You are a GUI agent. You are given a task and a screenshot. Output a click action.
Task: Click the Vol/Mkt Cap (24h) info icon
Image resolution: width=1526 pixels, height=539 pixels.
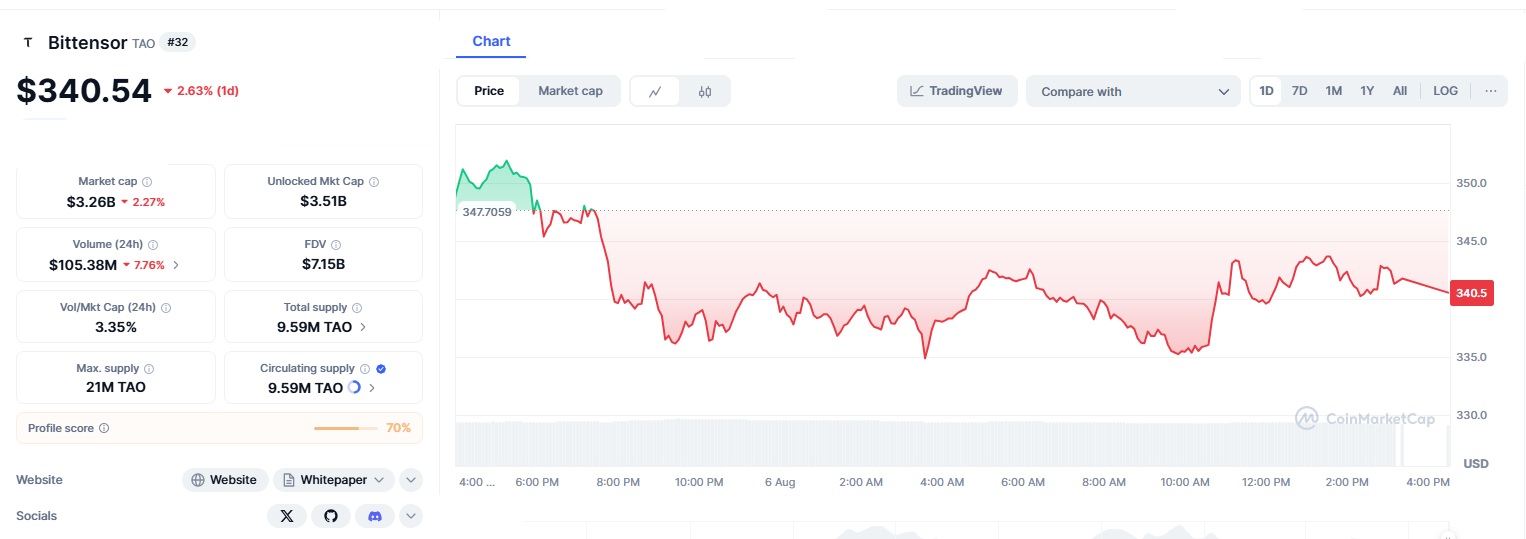[x=166, y=308]
